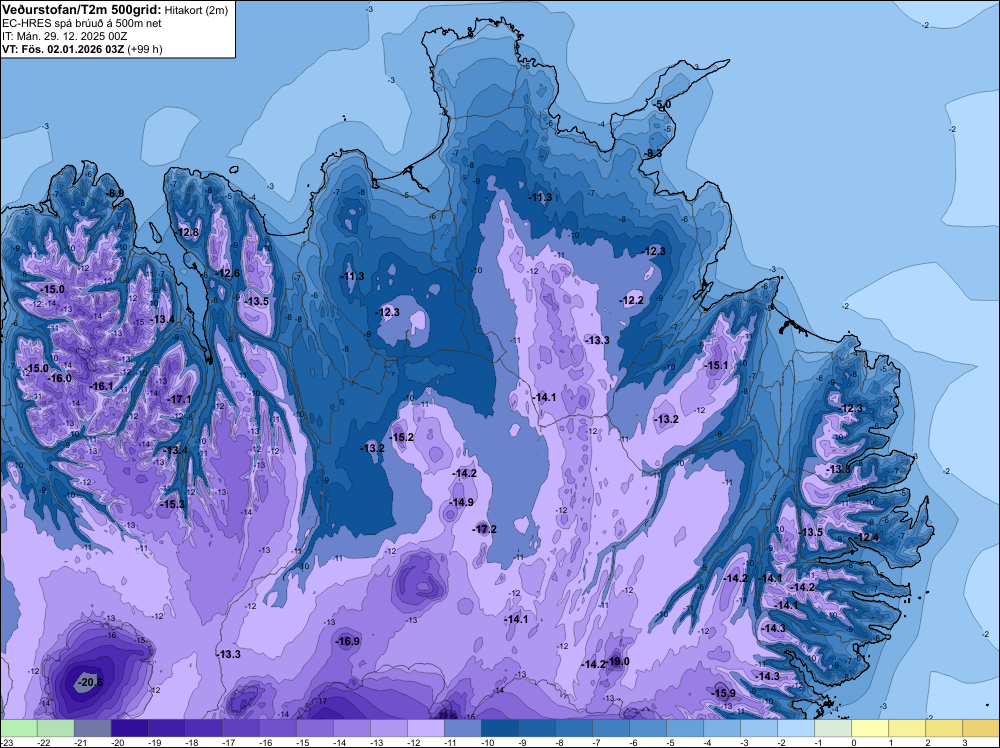Viewport: 1000px width, 748px height.
Task: Click the legend swatch labeled 3
Action: click(980, 728)
